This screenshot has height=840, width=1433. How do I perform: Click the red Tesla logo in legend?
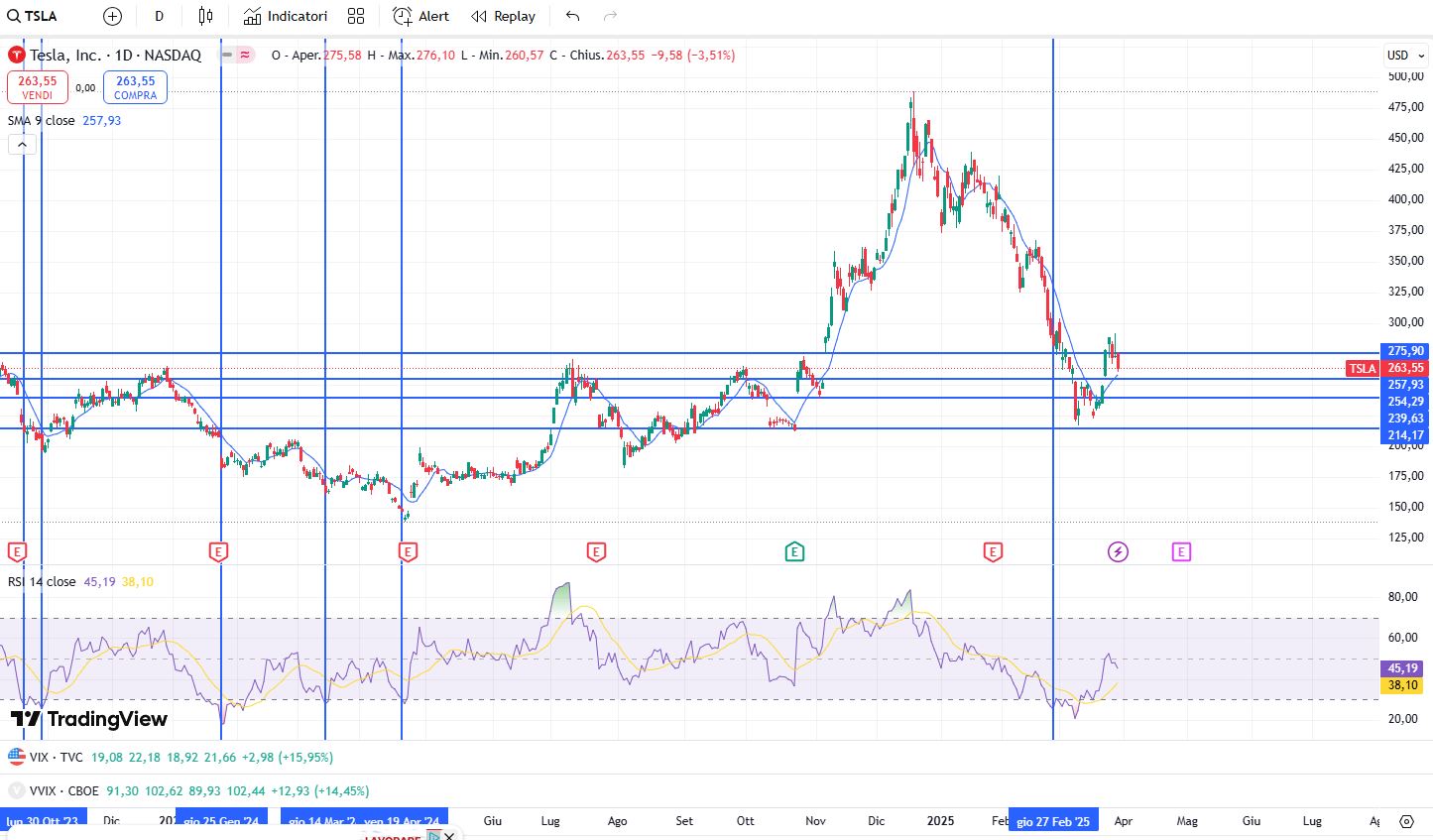[16, 56]
